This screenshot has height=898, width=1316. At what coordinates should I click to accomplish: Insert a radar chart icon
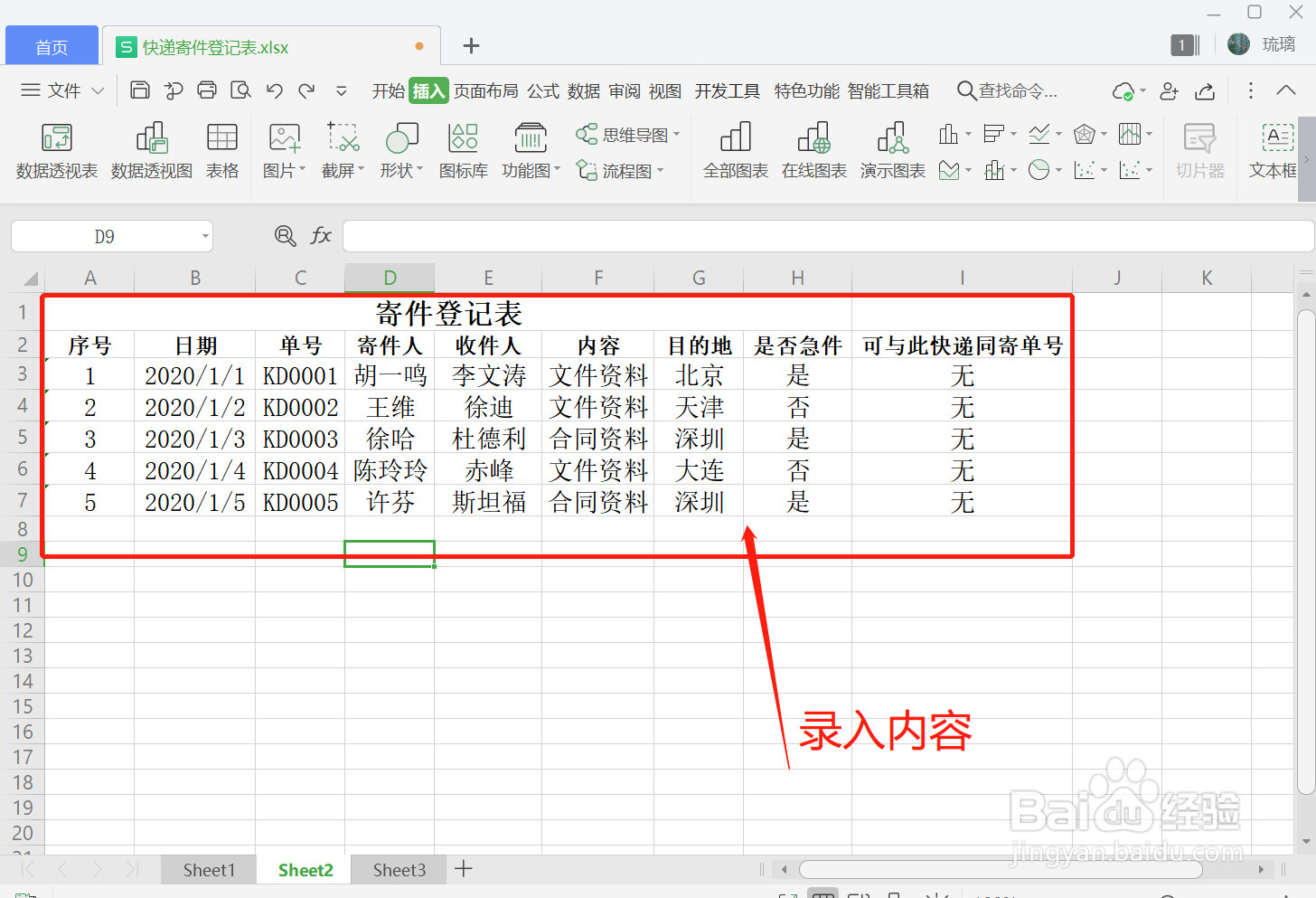click(1086, 133)
